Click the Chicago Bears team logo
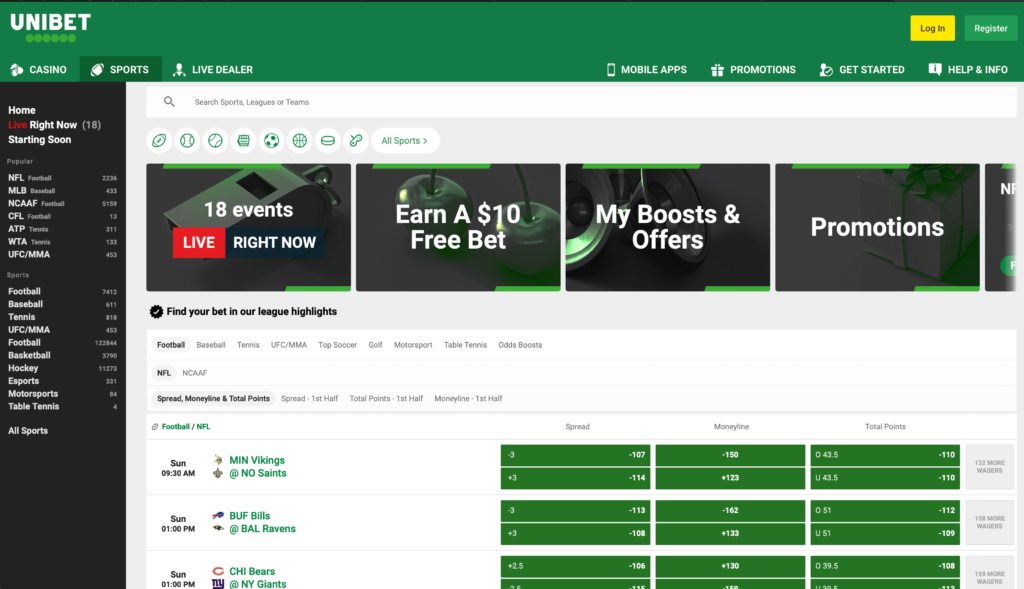Image resolution: width=1024 pixels, height=589 pixels. coord(218,571)
